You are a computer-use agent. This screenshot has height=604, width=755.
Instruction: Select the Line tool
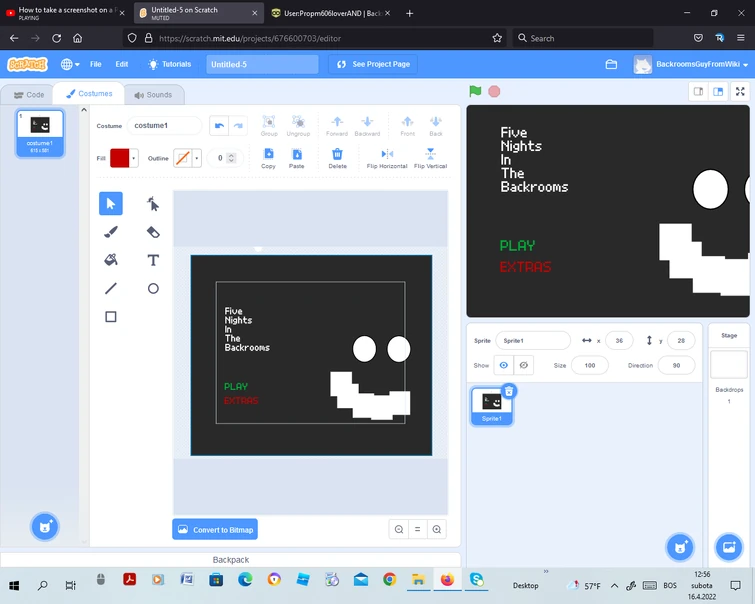(111, 289)
